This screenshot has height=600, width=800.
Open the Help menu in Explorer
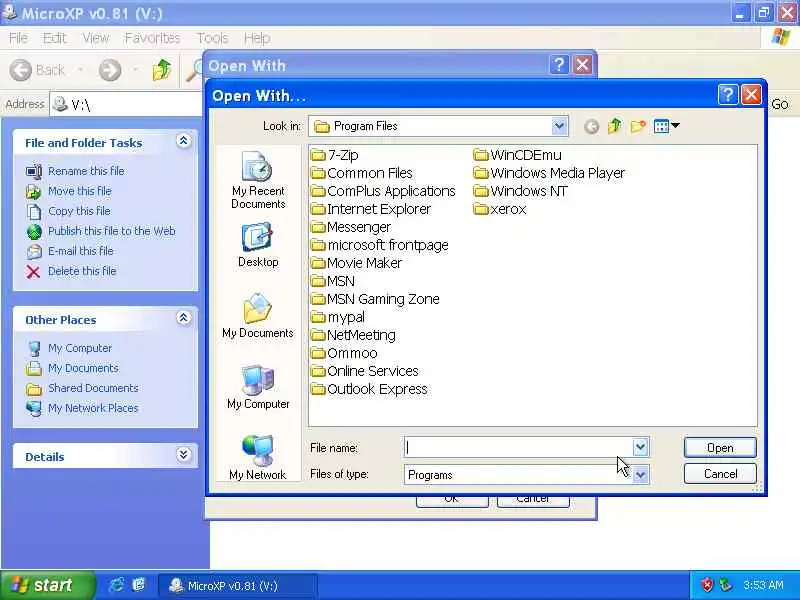[x=257, y=38]
